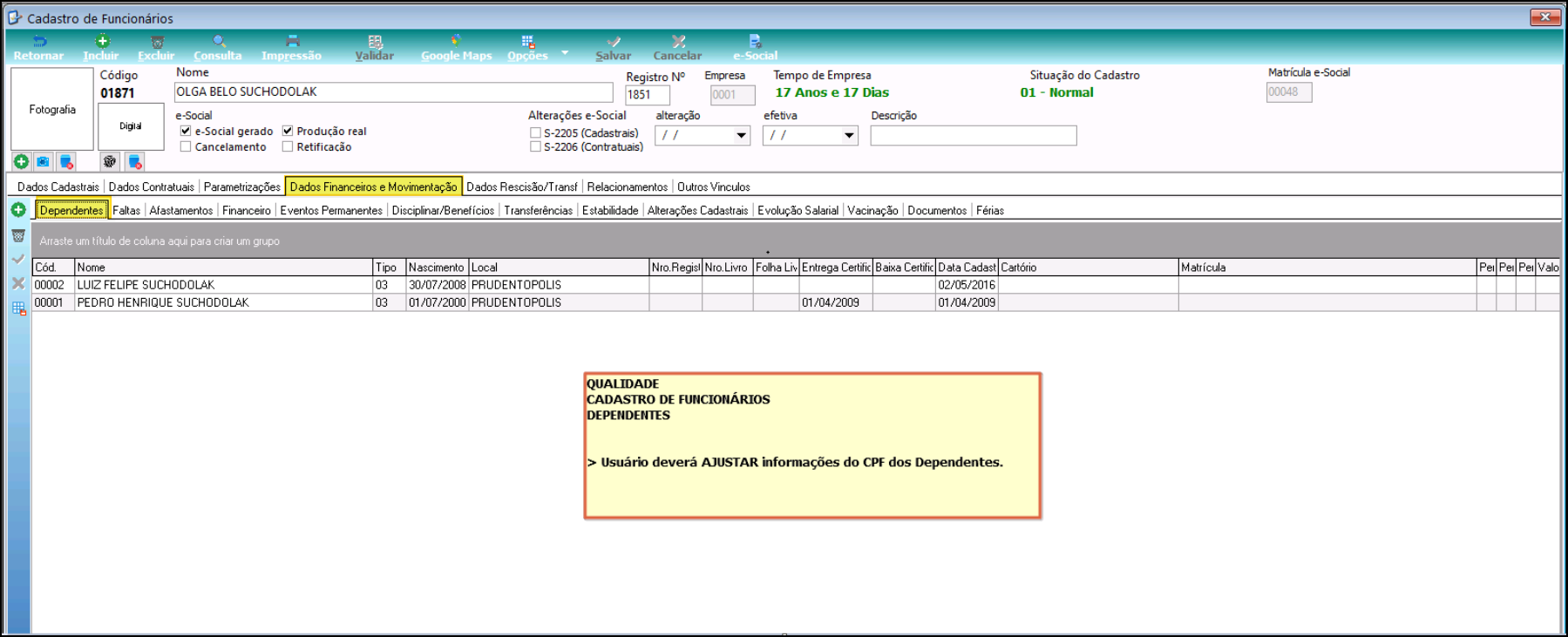The height and width of the screenshot is (637, 1568).
Task: Click the 02/05/2016 Data Cadast cell
Action: (967, 285)
